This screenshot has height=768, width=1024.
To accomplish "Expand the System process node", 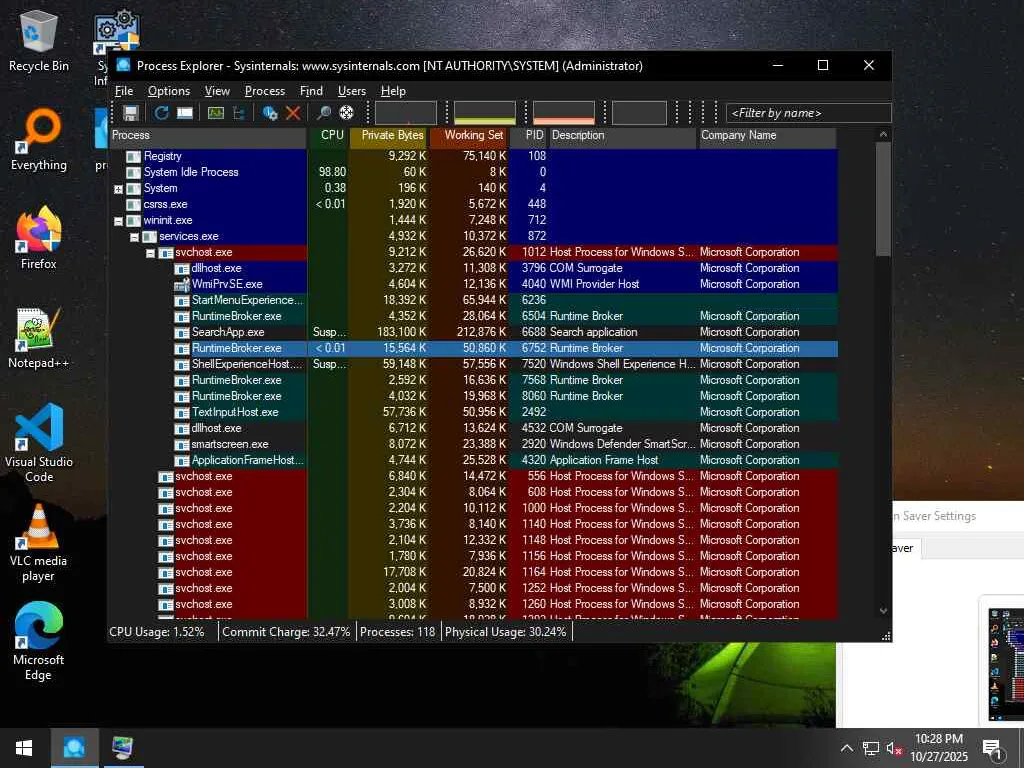I will pyautogui.click(x=118, y=189).
